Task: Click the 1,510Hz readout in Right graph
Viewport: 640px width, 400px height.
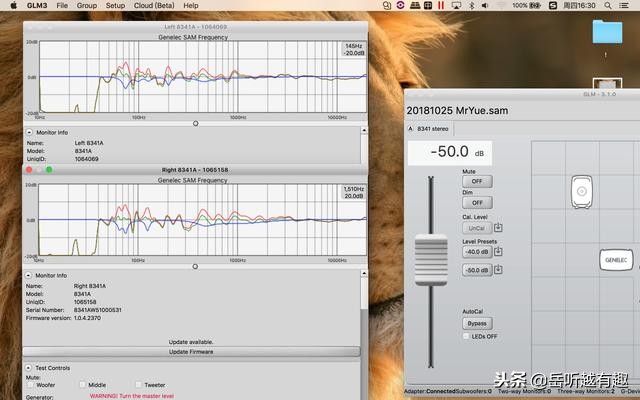Action: pos(353,192)
